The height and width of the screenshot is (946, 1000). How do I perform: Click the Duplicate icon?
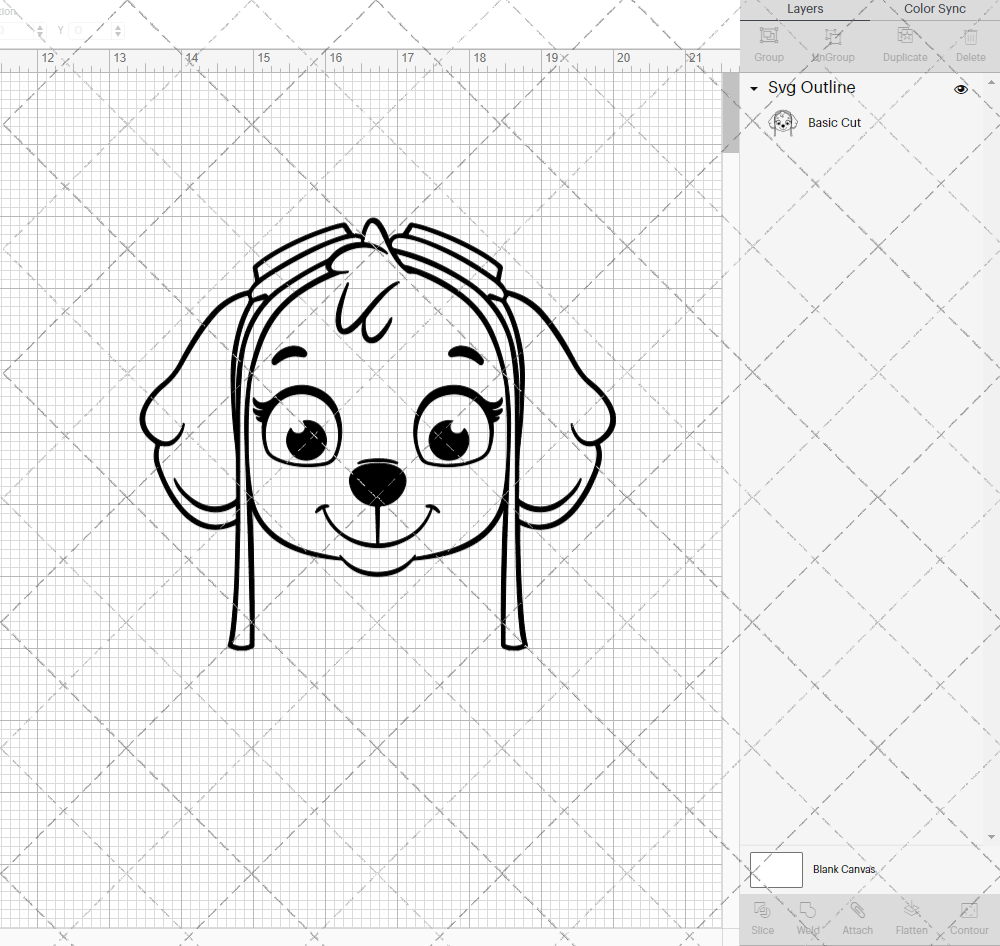[905, 43]
